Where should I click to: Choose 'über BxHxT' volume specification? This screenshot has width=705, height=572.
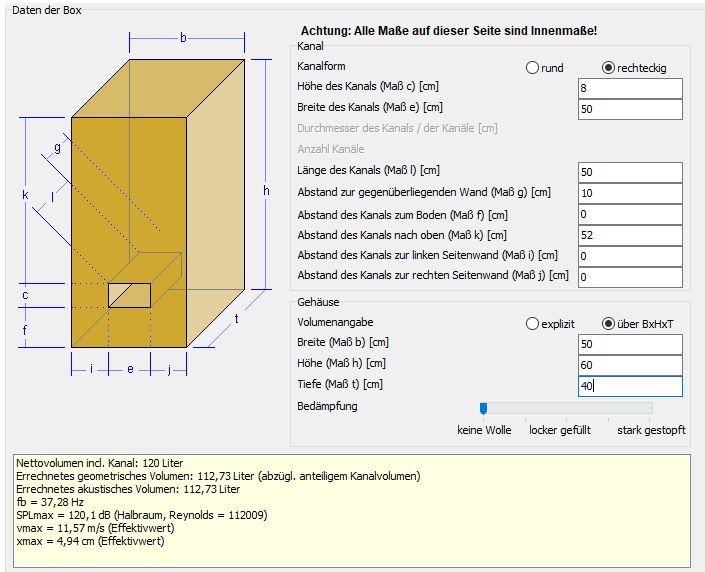pos(608,324)
